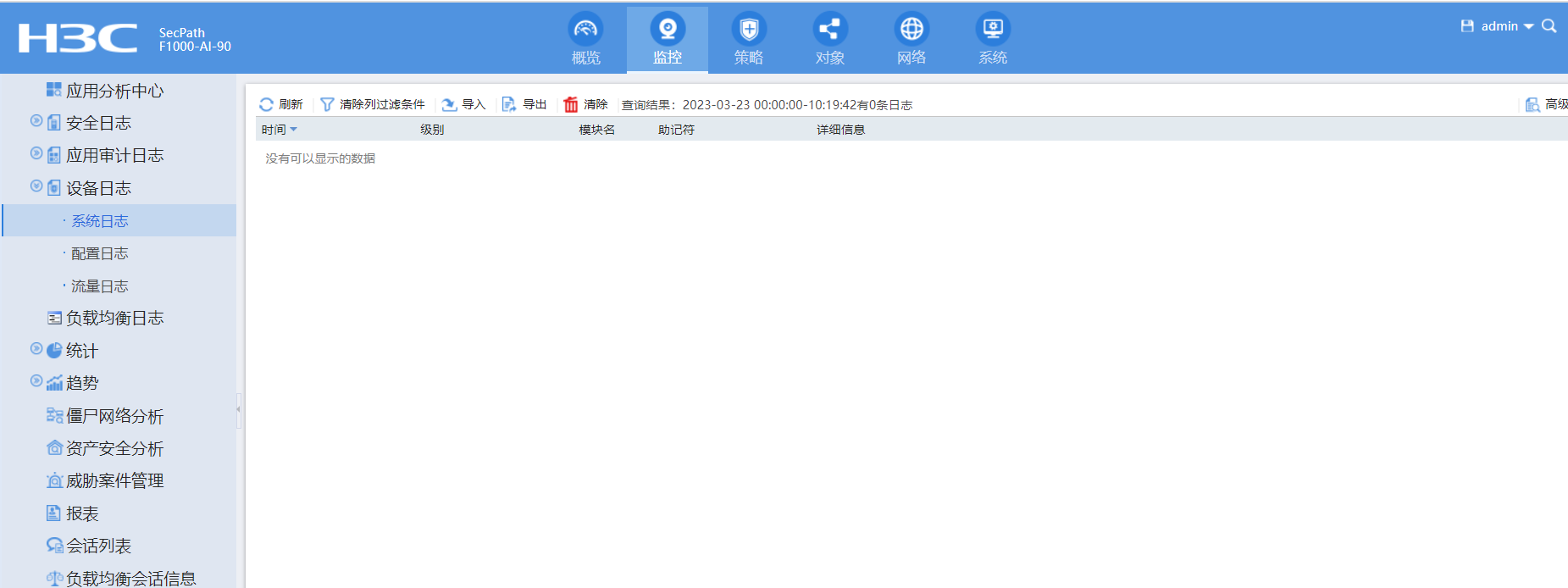The height and width of the screenshot is (588, 1568).
Task: Open 威胁案件管理 in the sidebar
Action: (115, 480)
